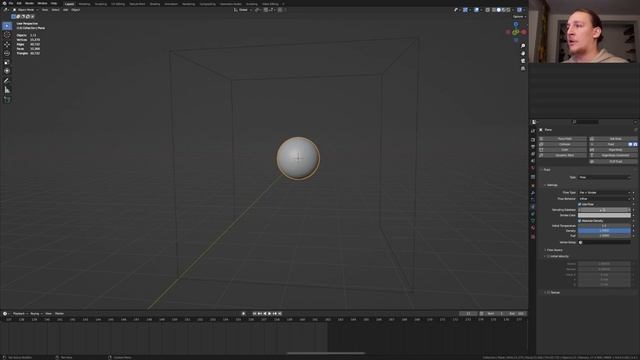
Task: Click the blue Z axis gizmo circle
Action: 516,24
